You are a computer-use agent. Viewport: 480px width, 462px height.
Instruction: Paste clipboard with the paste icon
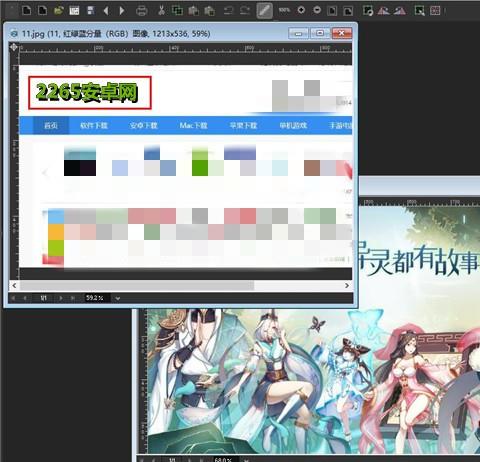click(193, 11)
